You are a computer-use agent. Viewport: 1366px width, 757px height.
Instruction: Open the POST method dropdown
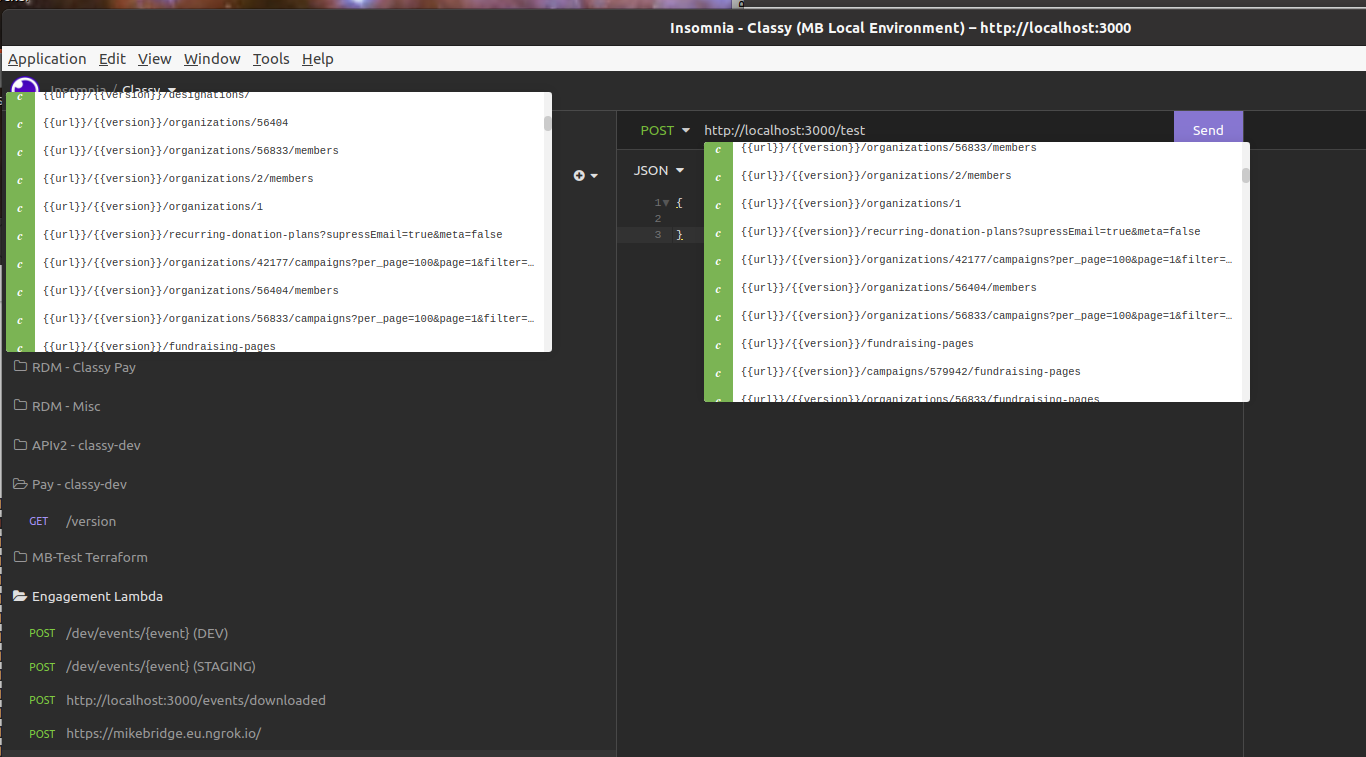point(663,130)
